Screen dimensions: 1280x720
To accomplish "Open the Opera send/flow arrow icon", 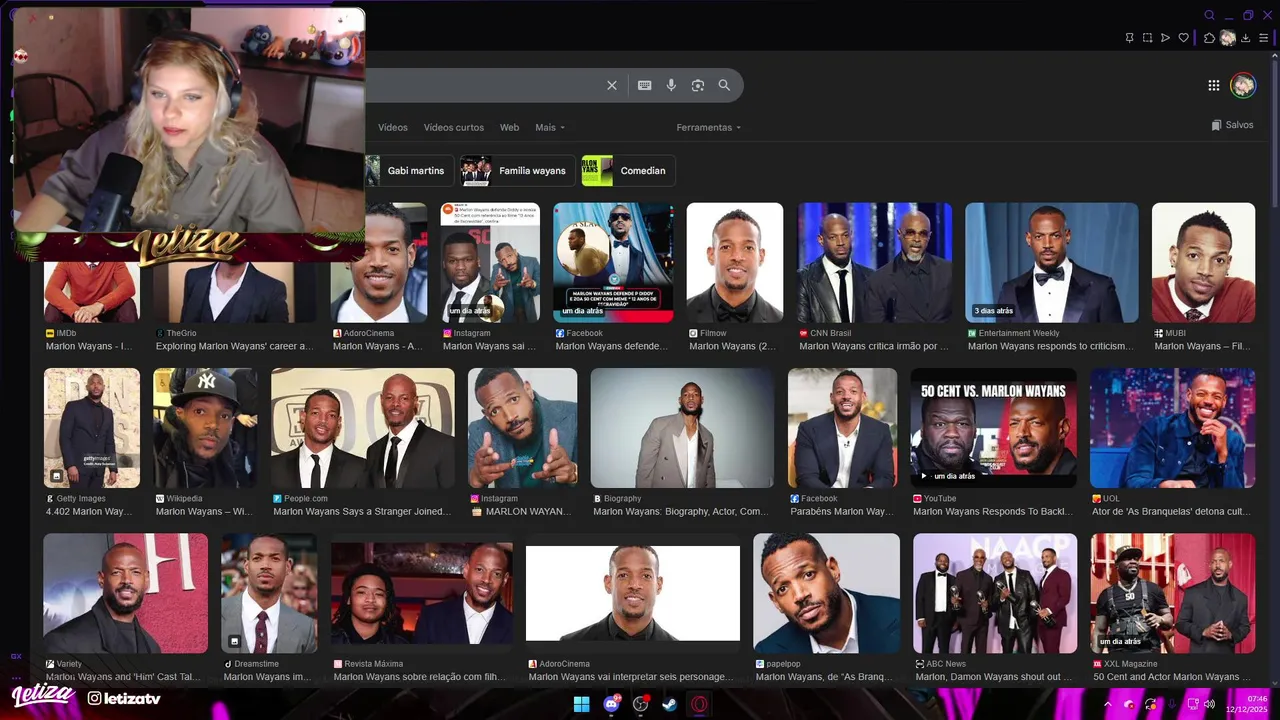I will tap(1165, 38).
